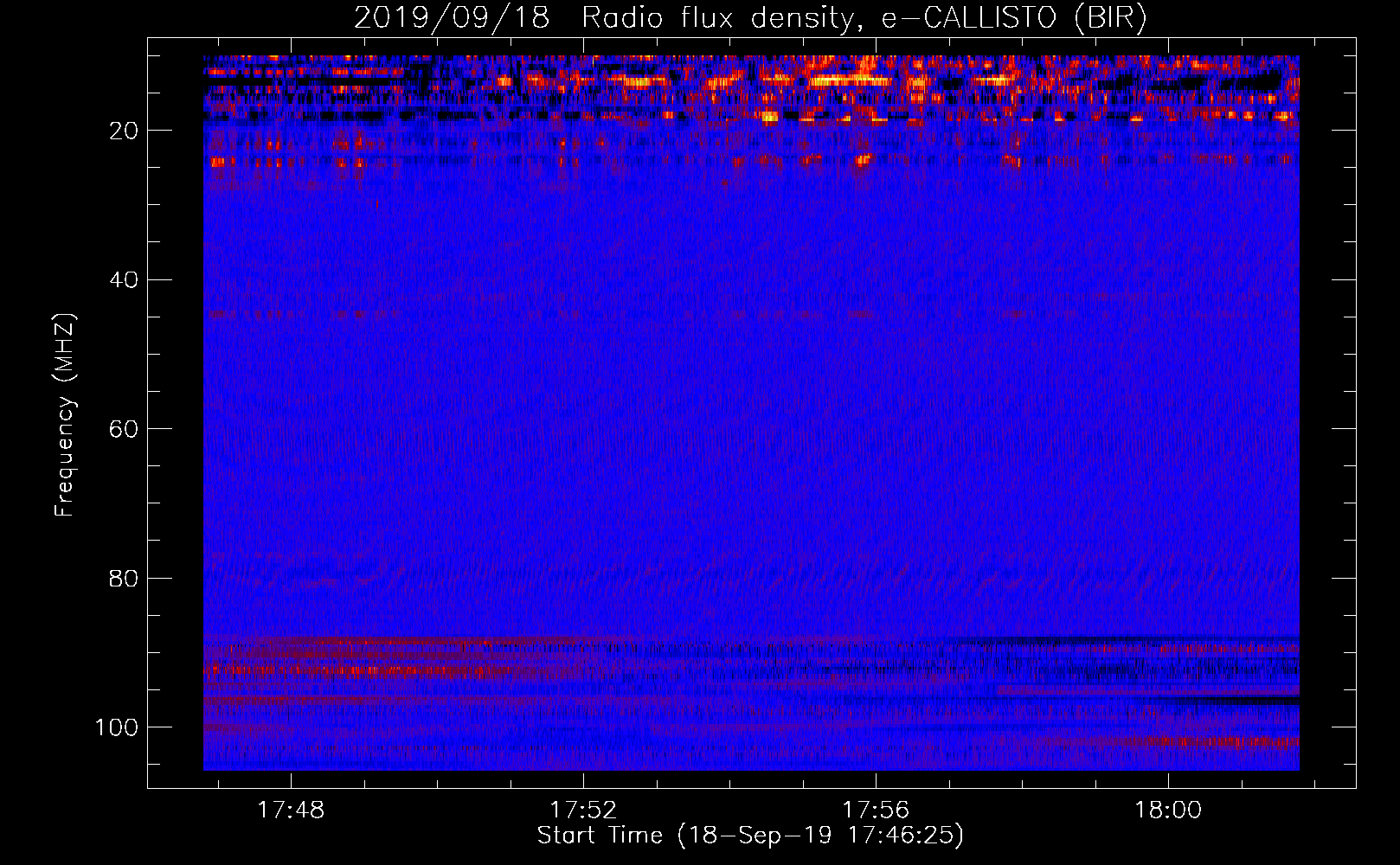Click the 'Frequency (MHZ)' axis label
This screenshot has width=1400, height=865.
click(65, 415)
